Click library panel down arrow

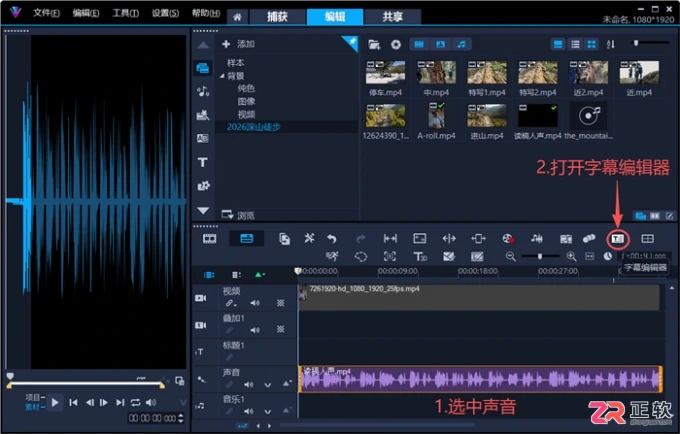pyautogui.click(x=203, y=211)
